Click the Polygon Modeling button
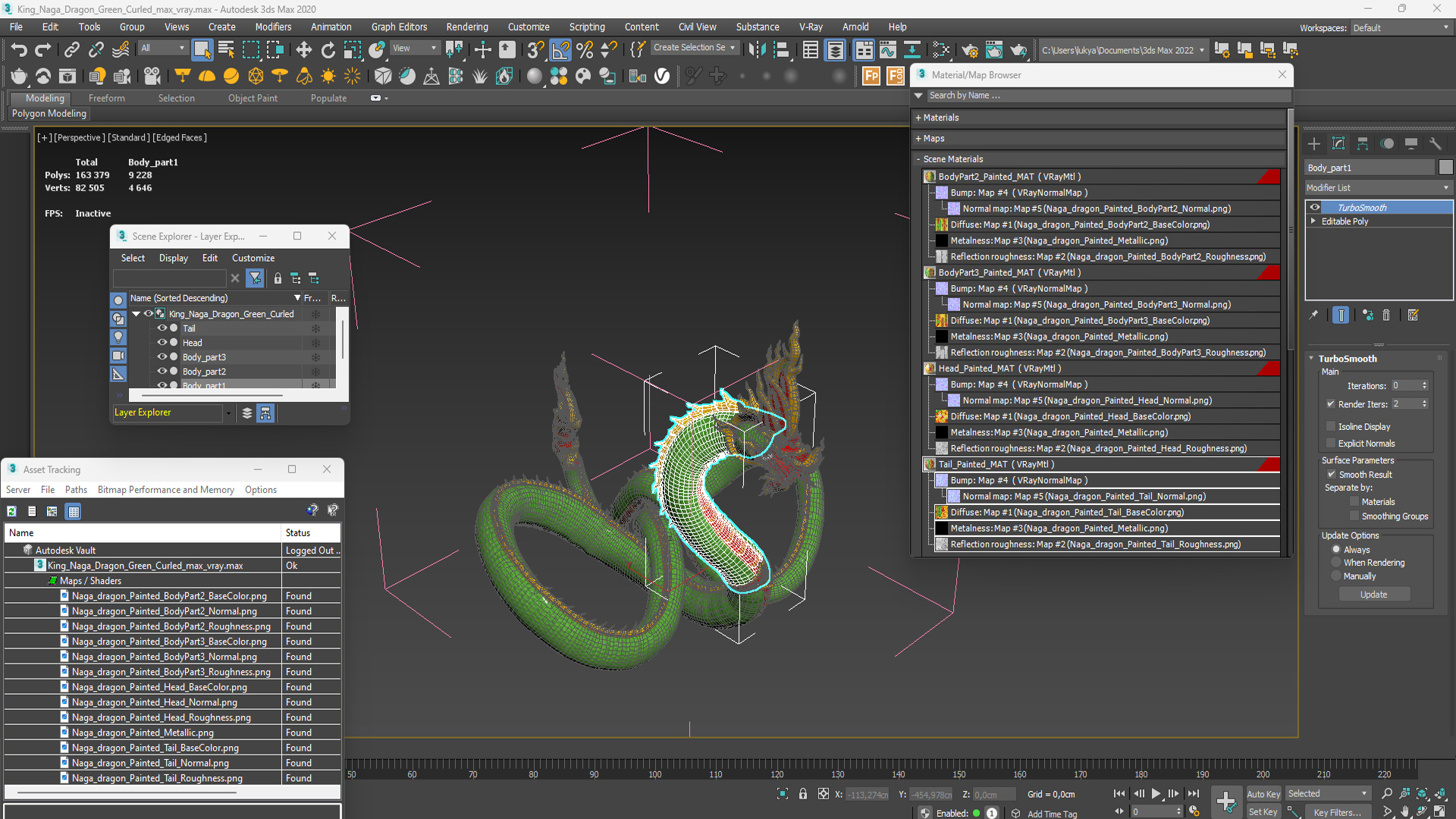This screenshot has height=819, width=1456. click(x=49, y=114)
